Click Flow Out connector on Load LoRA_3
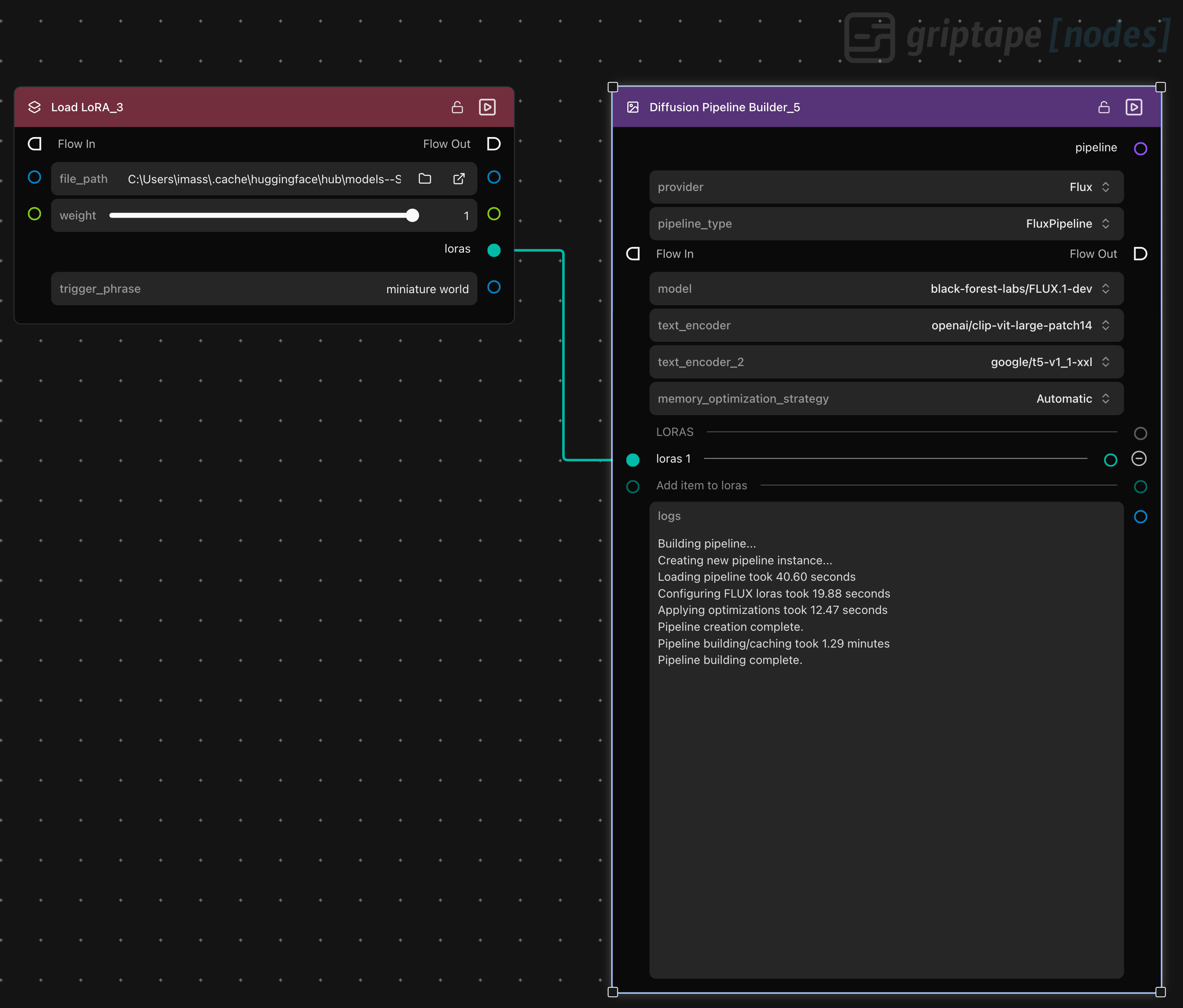 (494, 144)
